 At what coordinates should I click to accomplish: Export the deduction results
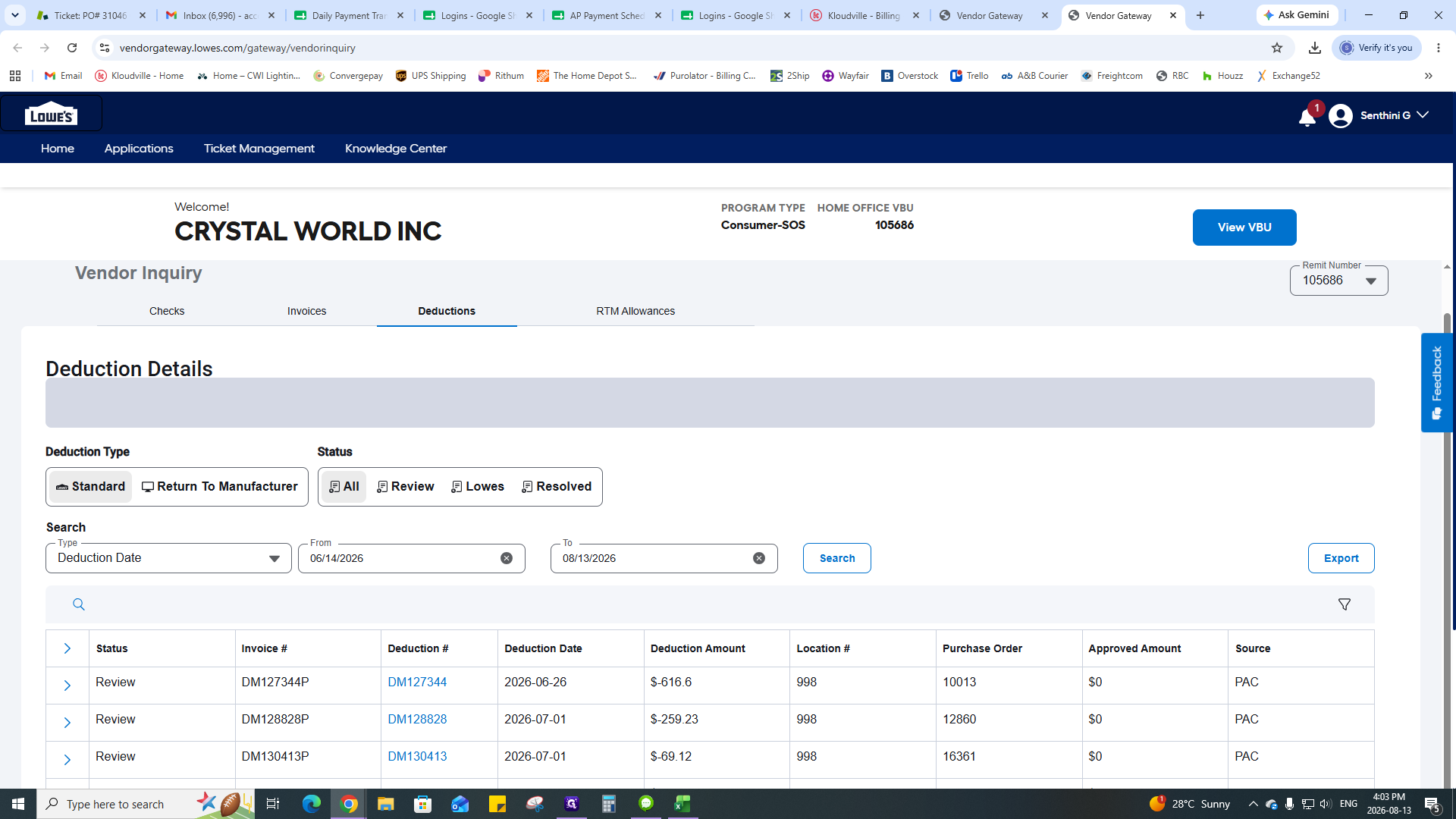[x=1341, y=558]
